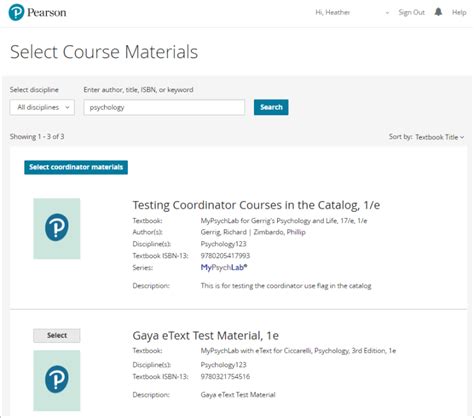Click Select for Gaya eText Test Material

pyautogui.click(x=57, y=336)
